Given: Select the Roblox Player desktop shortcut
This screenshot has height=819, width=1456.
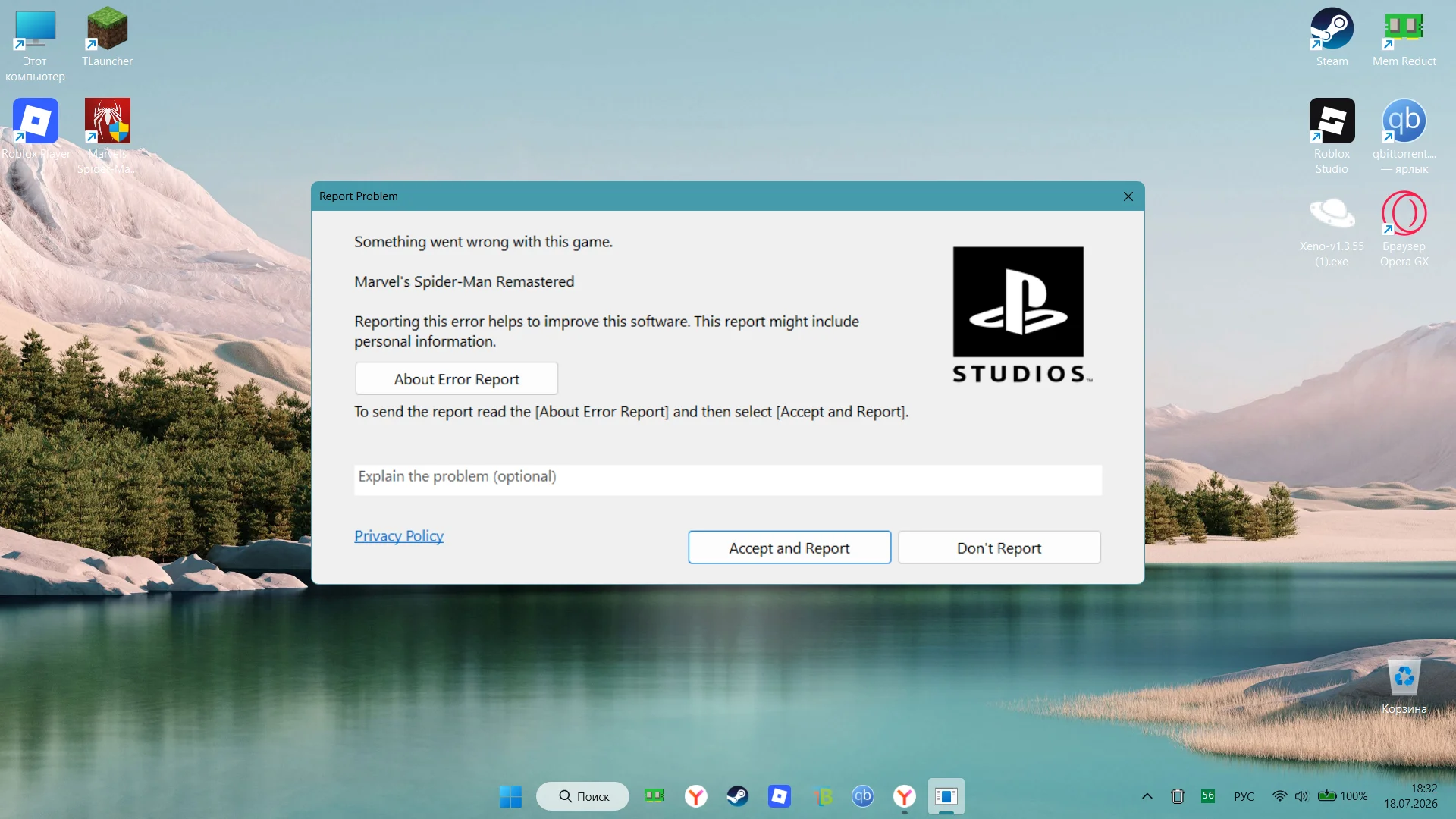Looking at the screenshot, I should [35, 129].
